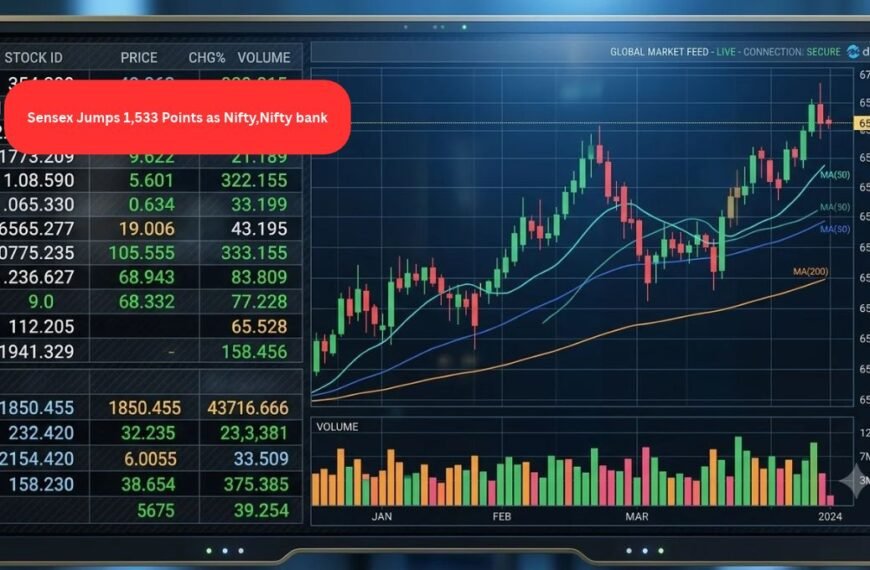870x570 pixels.
Task: Click the price value 5.601
Action: tap(151, 180)
